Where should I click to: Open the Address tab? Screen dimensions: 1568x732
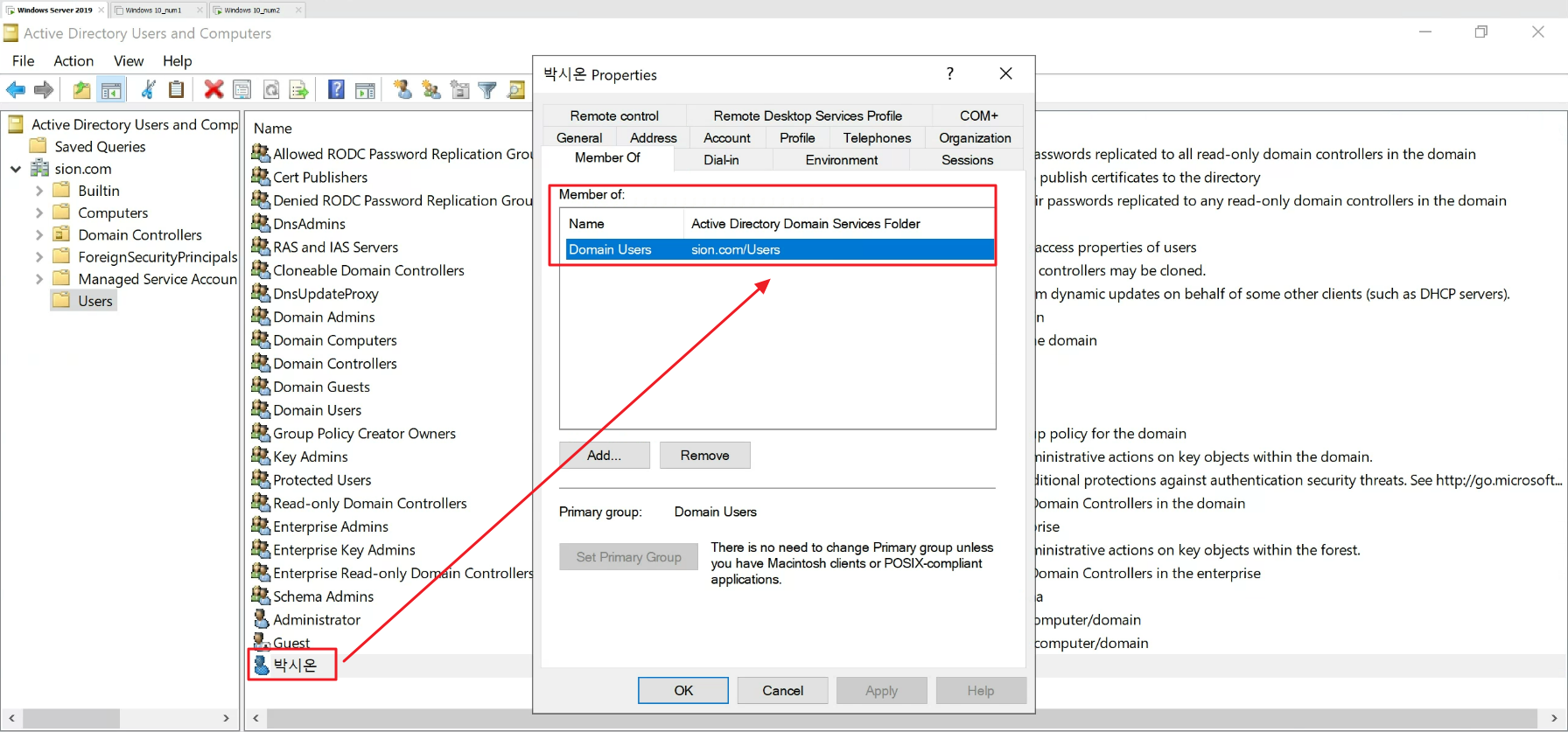653,138
